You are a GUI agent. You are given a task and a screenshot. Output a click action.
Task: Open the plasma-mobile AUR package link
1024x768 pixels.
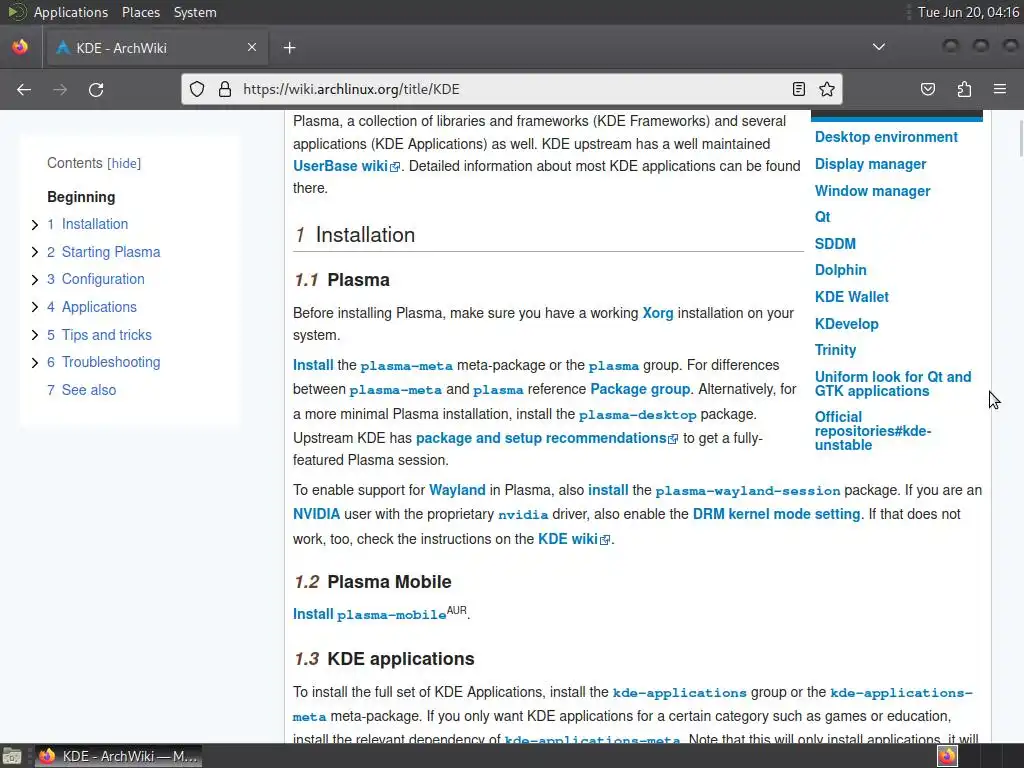click(x=391, y=615)
